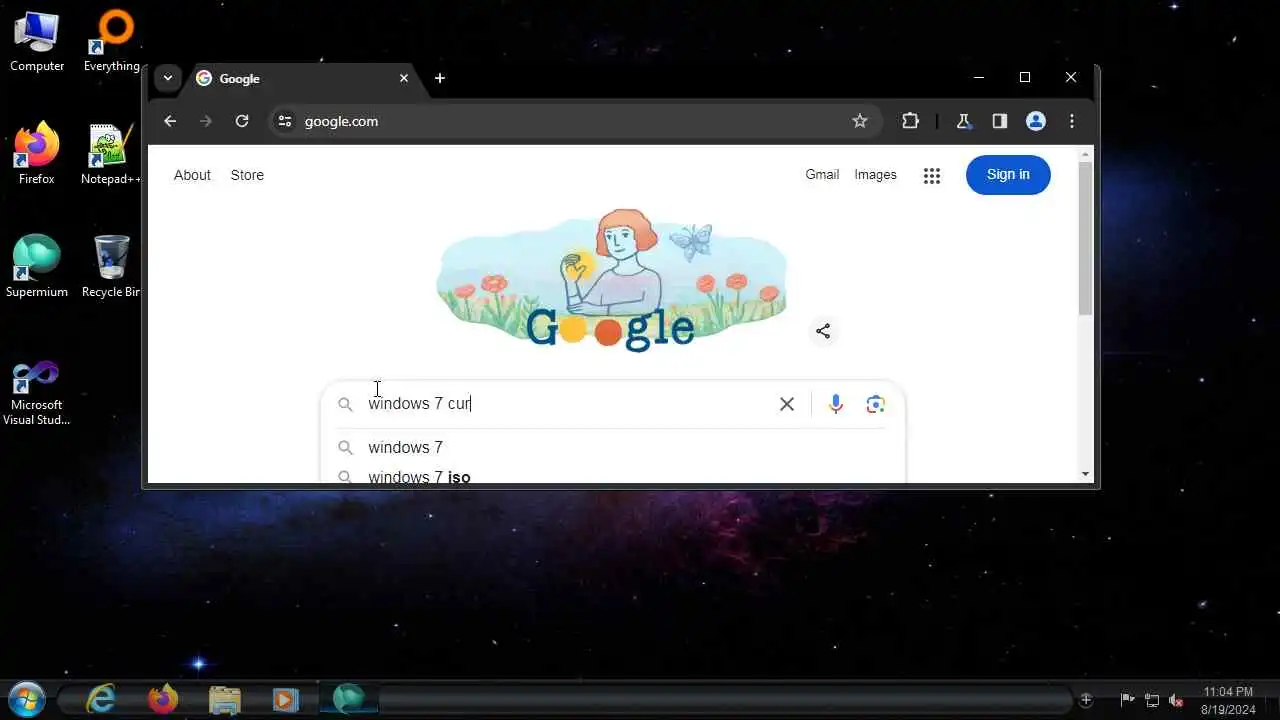The height and width of the screenshot is (720, 1280).
Task: Launch Internet Explorer from taskbar
Action: click(101, 698)
